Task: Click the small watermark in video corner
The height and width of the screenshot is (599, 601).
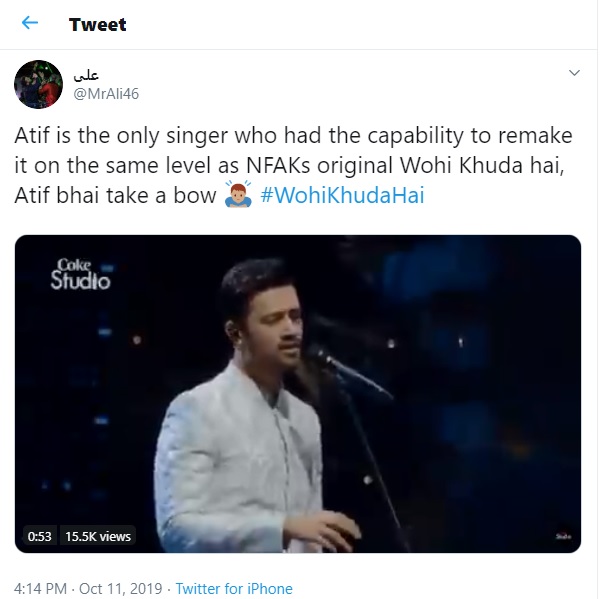Action: pyautogui.click(x=563, y=537)
